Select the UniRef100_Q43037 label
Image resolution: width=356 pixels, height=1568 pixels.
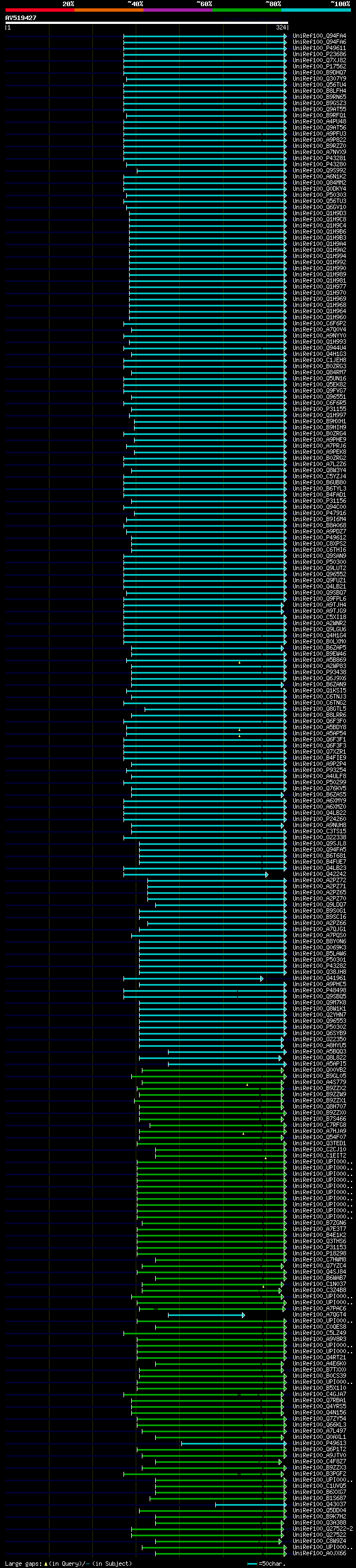(319, 1505)
